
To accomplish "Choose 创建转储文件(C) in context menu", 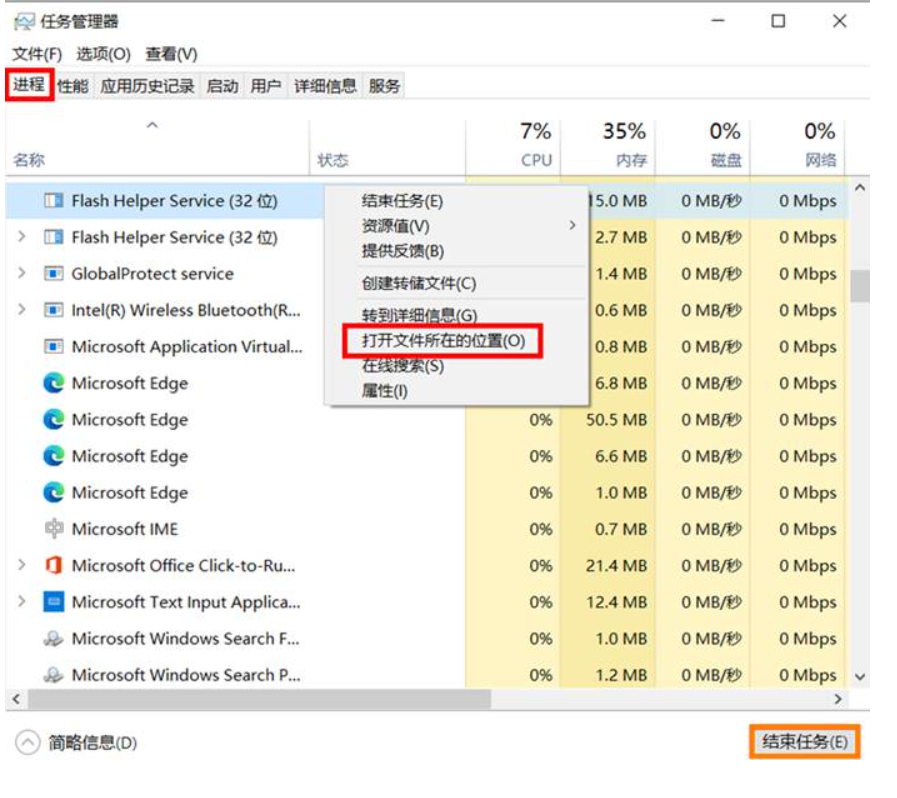I will pyautogui.click(x=419, y=283).
